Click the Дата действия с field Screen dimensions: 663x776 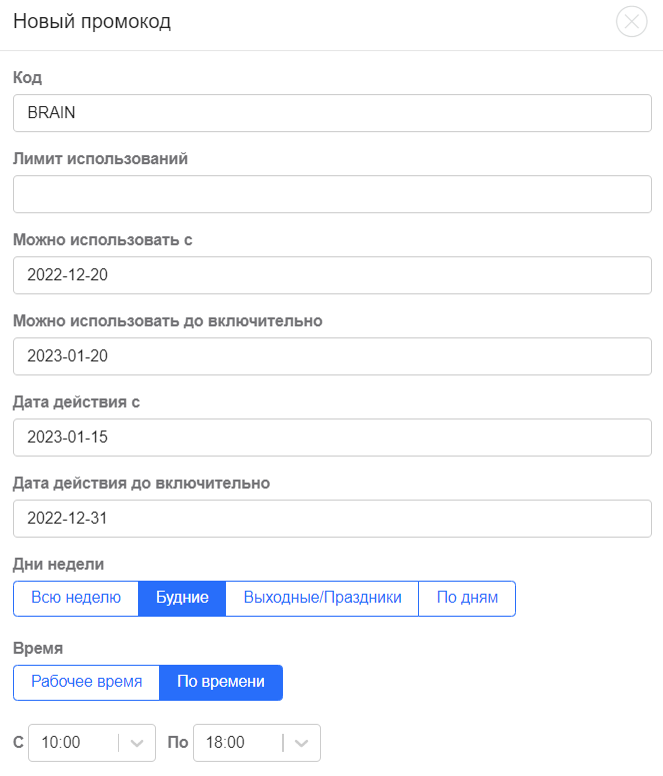(x=332, y=437)
